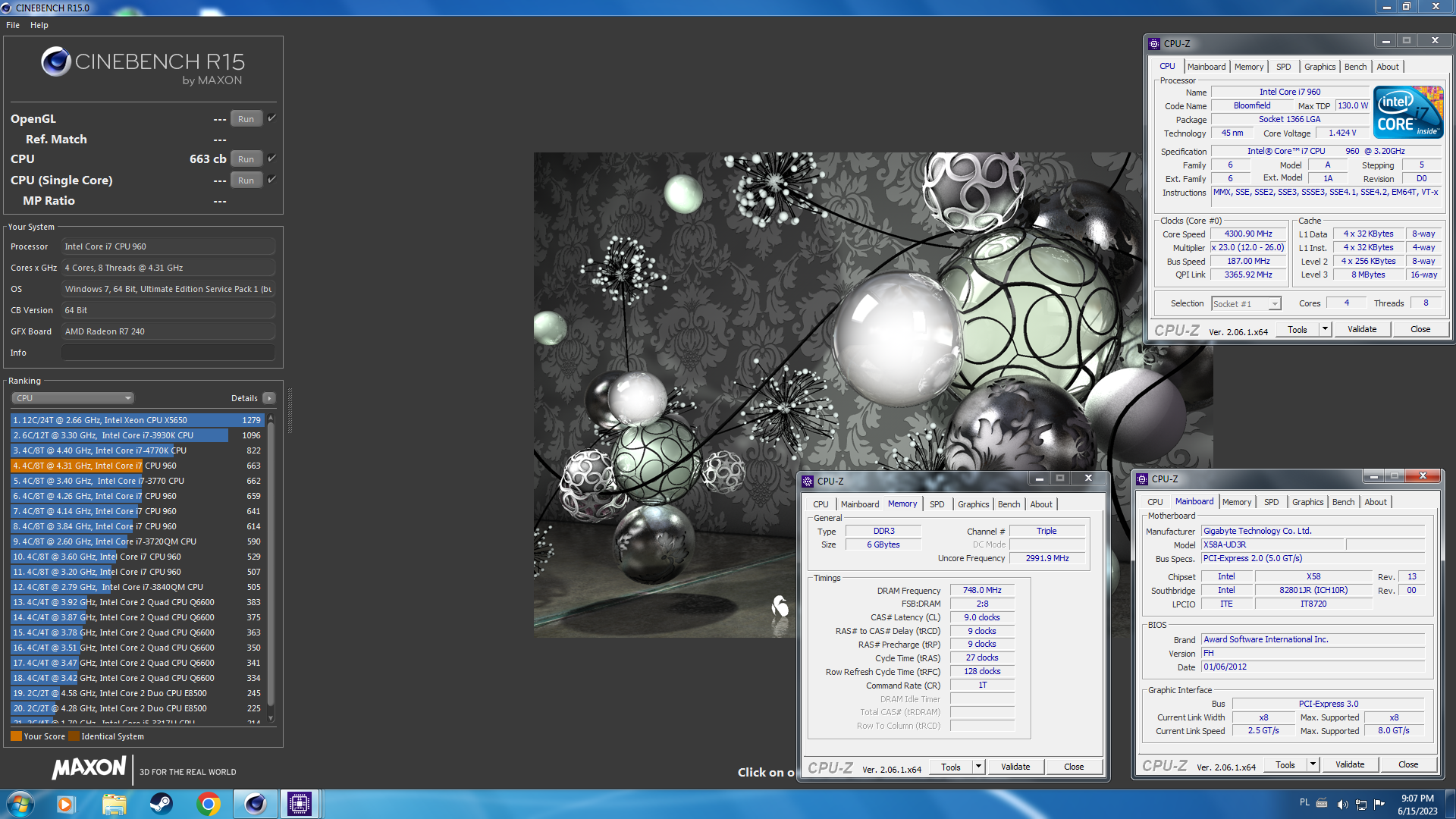
Task: Launch the media player from the taskbar
Action: 65,804
